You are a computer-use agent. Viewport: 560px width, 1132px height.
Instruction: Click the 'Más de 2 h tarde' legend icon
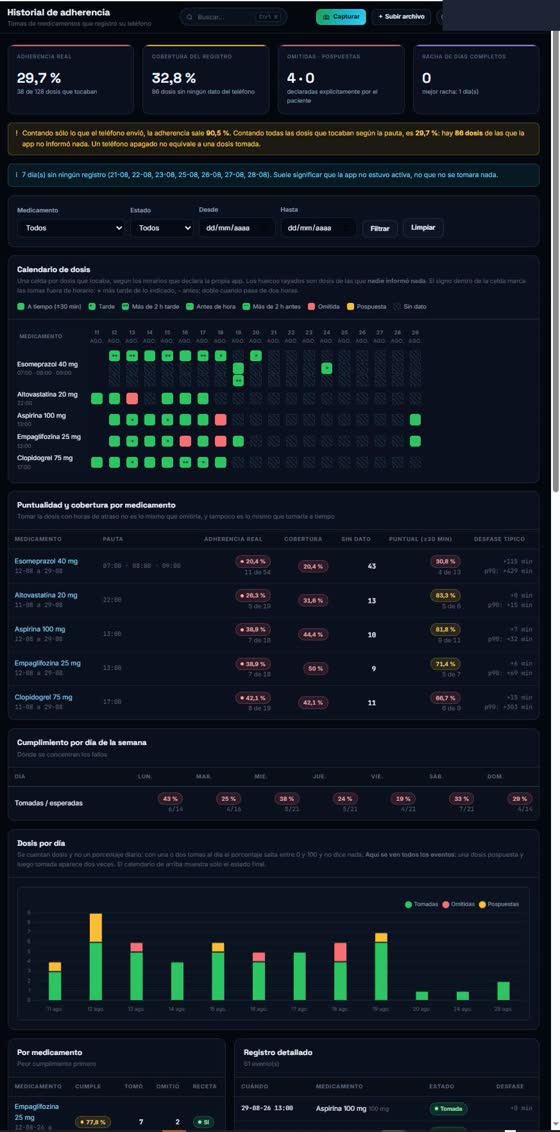tap(126, 307)
